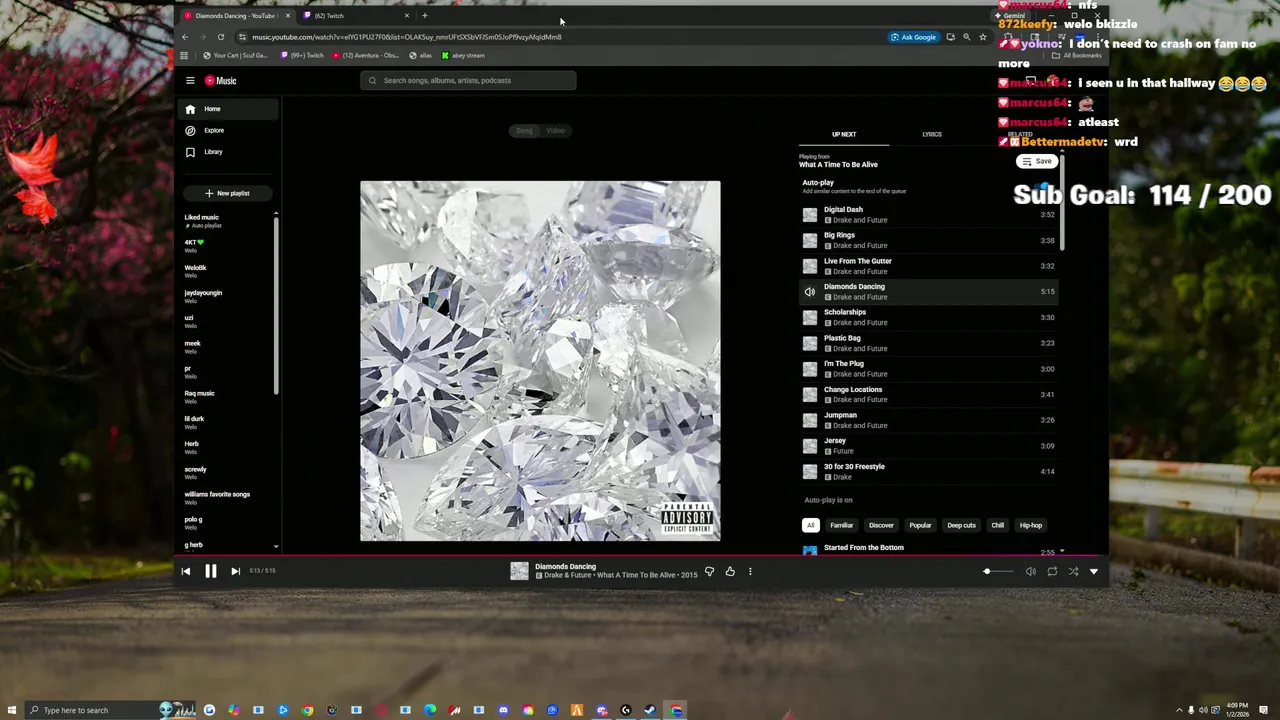
Task: Open Library in the sidebar
Action: [x=227, y=152]
